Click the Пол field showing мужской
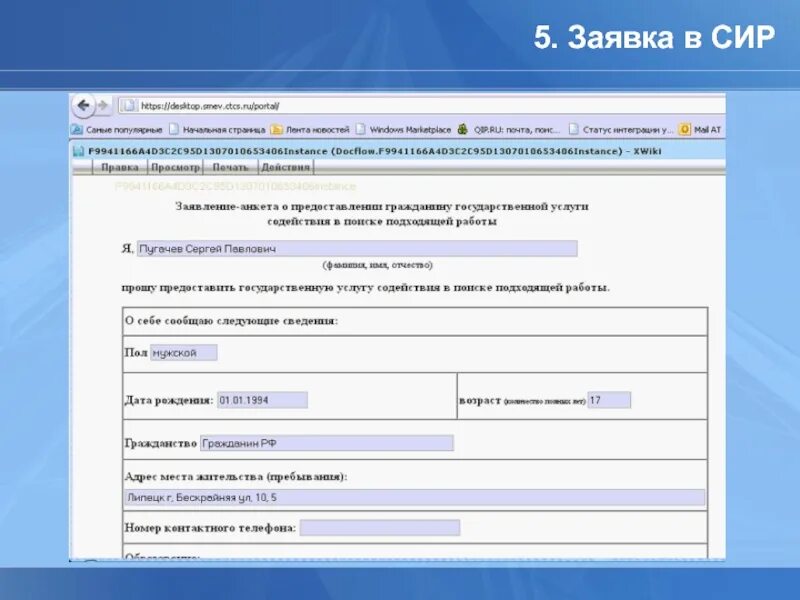800x600 pixels. click(184, 353)
